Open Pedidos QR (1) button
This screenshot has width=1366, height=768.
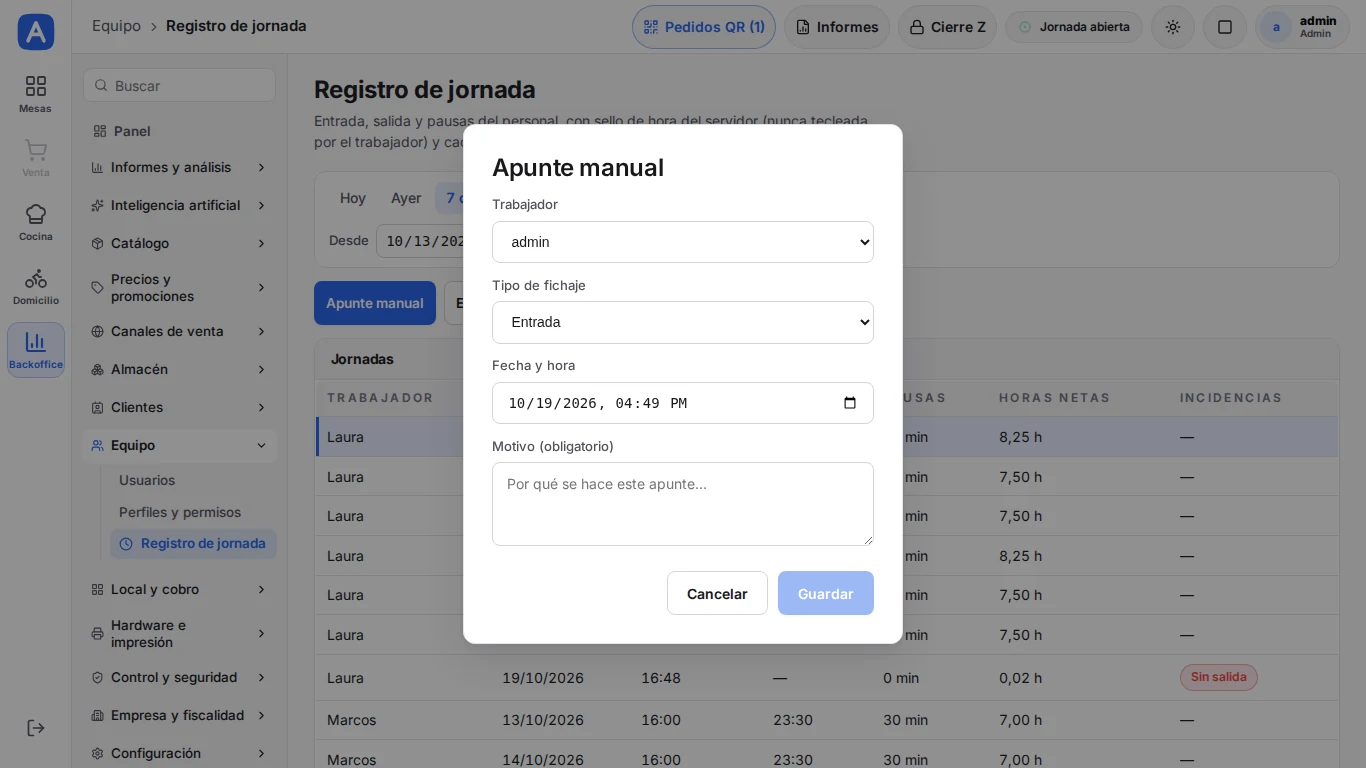[x=704, y=27]
